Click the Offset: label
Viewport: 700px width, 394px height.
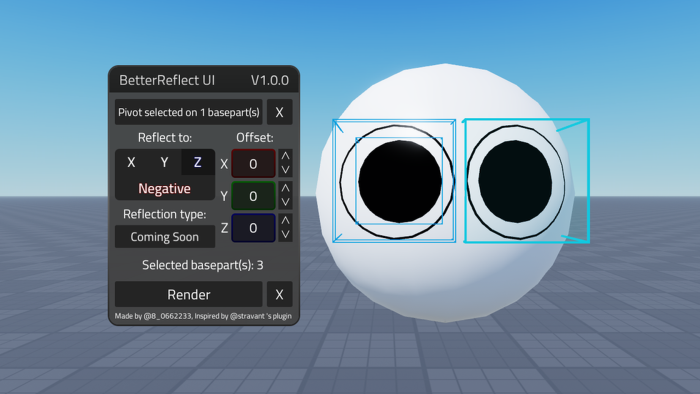pos(254,137)
